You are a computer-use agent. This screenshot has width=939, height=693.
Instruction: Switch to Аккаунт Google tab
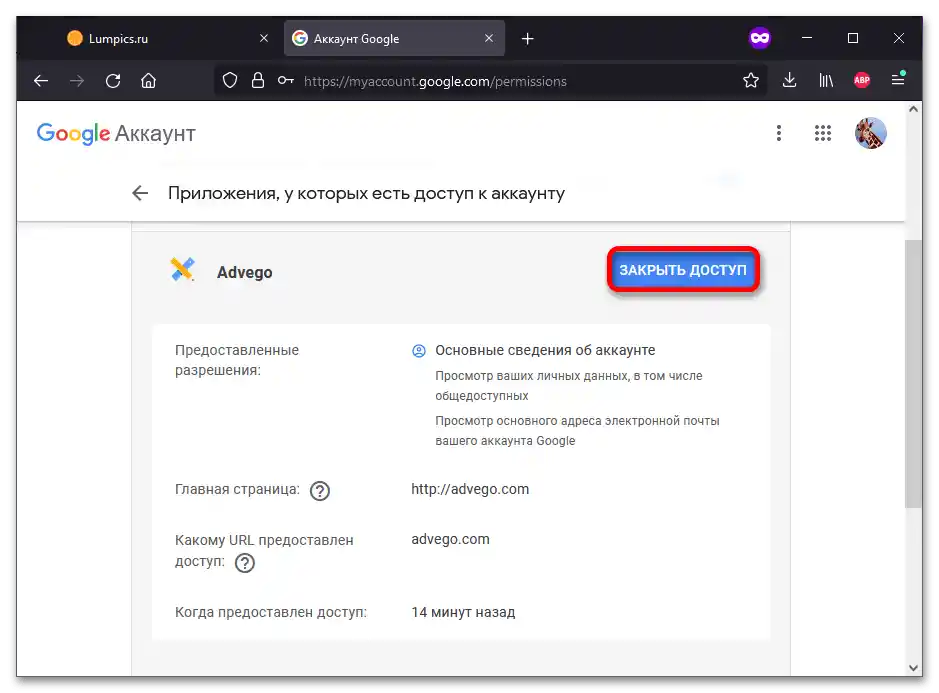tap(394, 38)
